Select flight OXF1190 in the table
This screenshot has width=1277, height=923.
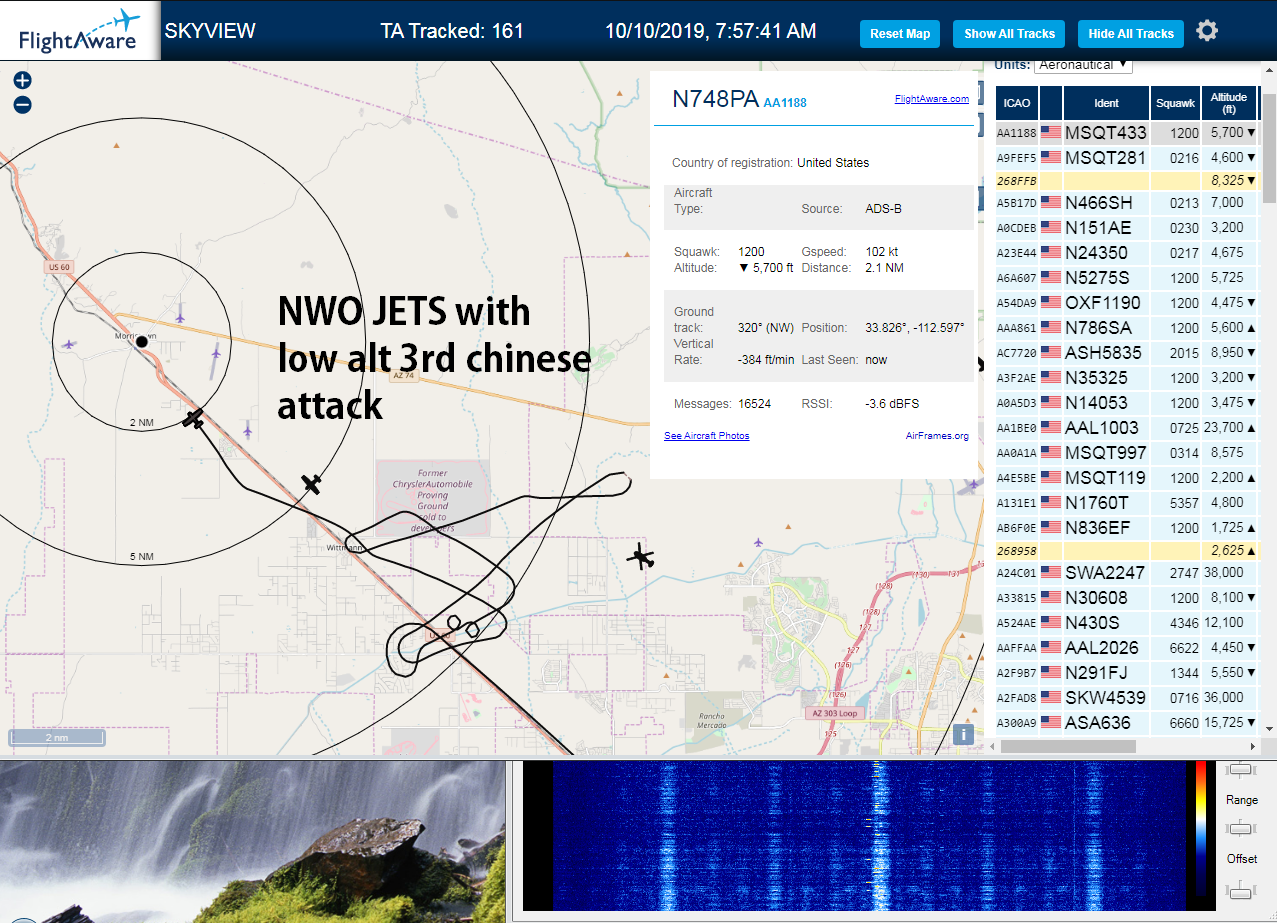click(x=1127, y=302)
